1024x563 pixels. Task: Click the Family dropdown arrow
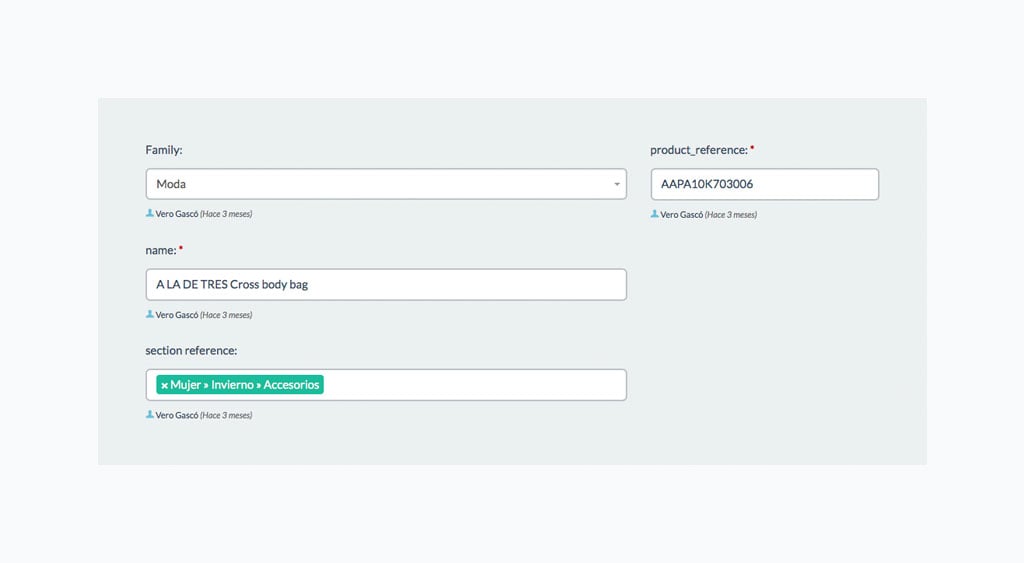pos(616,184)
